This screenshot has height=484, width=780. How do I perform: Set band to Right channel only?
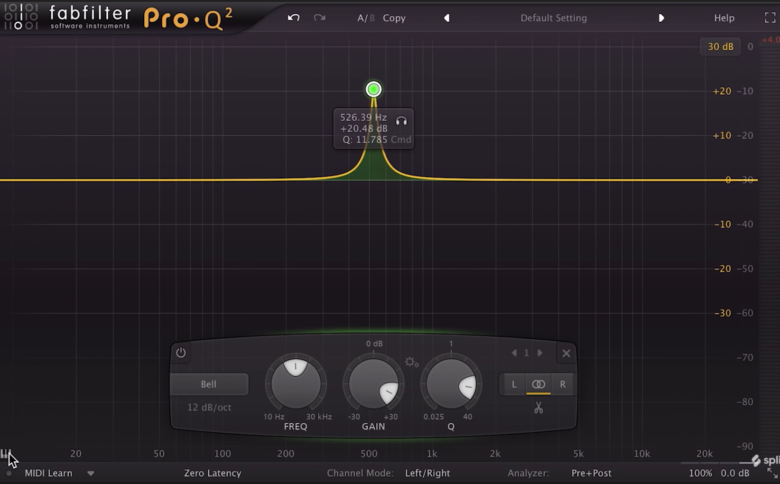[x=563, y=384]
